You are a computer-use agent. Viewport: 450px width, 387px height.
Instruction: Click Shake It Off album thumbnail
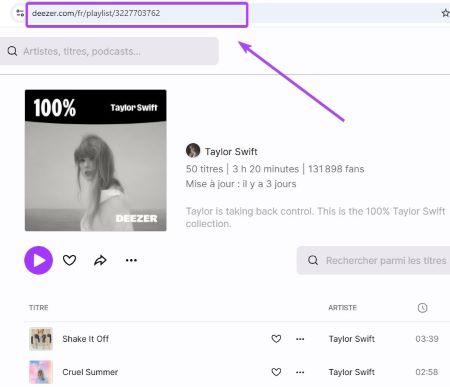(41, 339)
